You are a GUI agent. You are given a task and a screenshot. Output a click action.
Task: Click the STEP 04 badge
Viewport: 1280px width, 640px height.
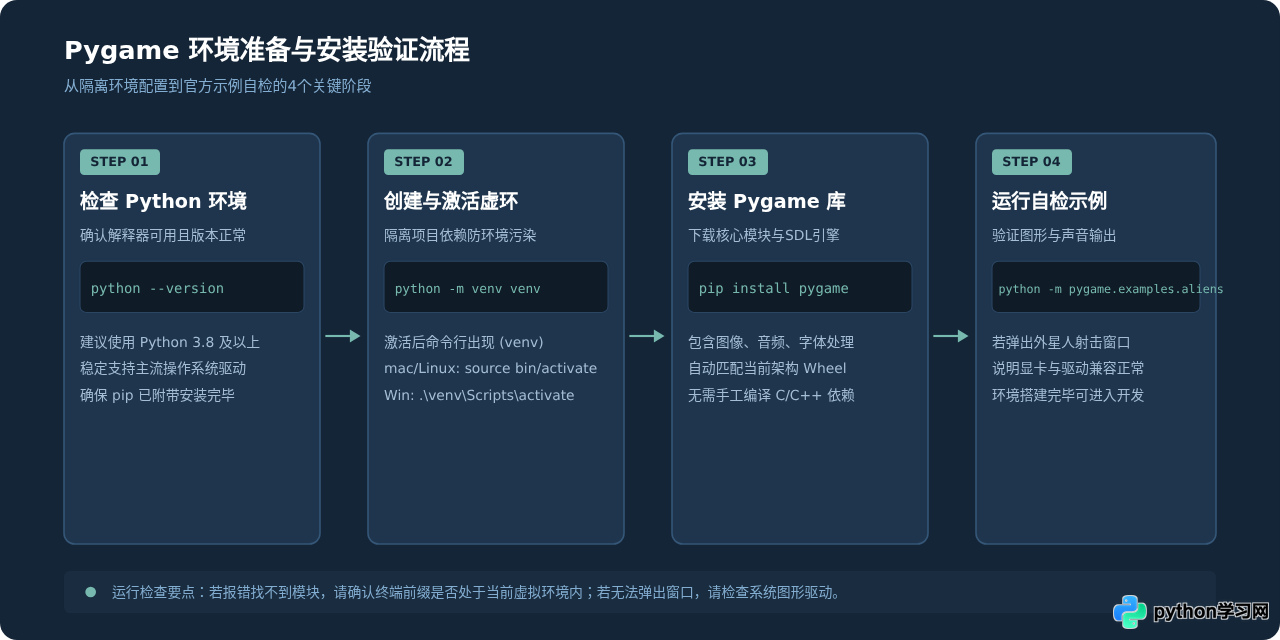click(x=1032, y=162)
